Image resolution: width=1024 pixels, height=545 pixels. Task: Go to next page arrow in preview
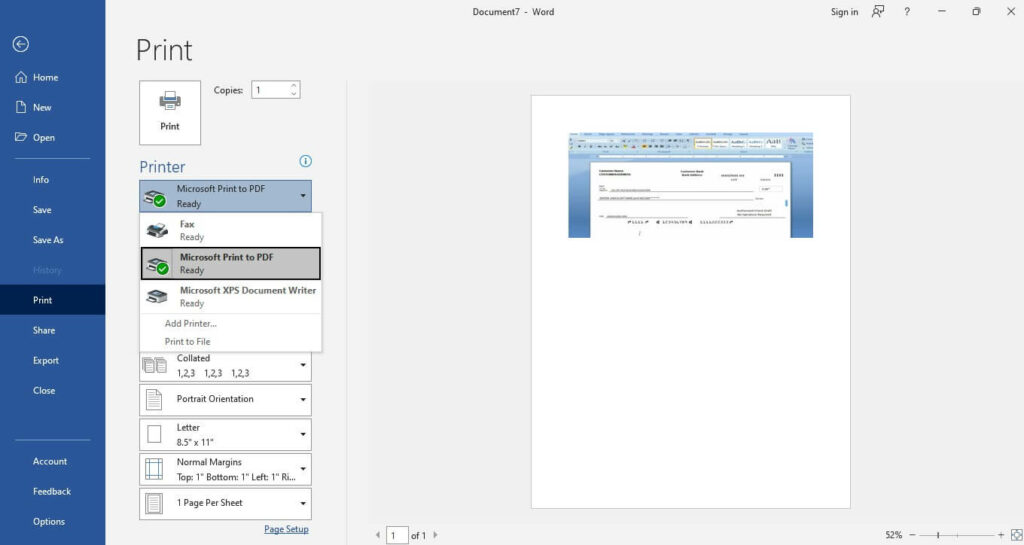point(436,535)
